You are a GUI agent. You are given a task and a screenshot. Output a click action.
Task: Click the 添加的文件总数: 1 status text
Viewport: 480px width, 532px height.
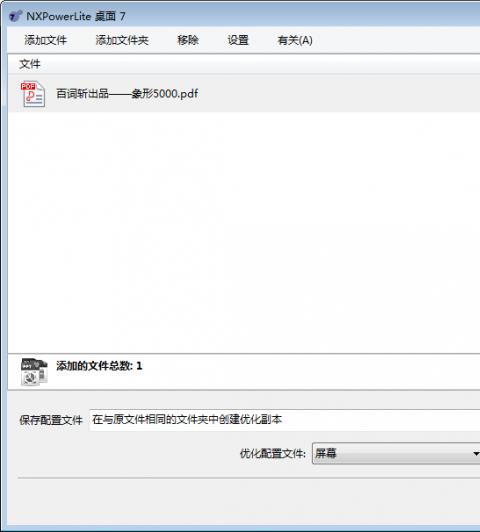tap(99, 366)
